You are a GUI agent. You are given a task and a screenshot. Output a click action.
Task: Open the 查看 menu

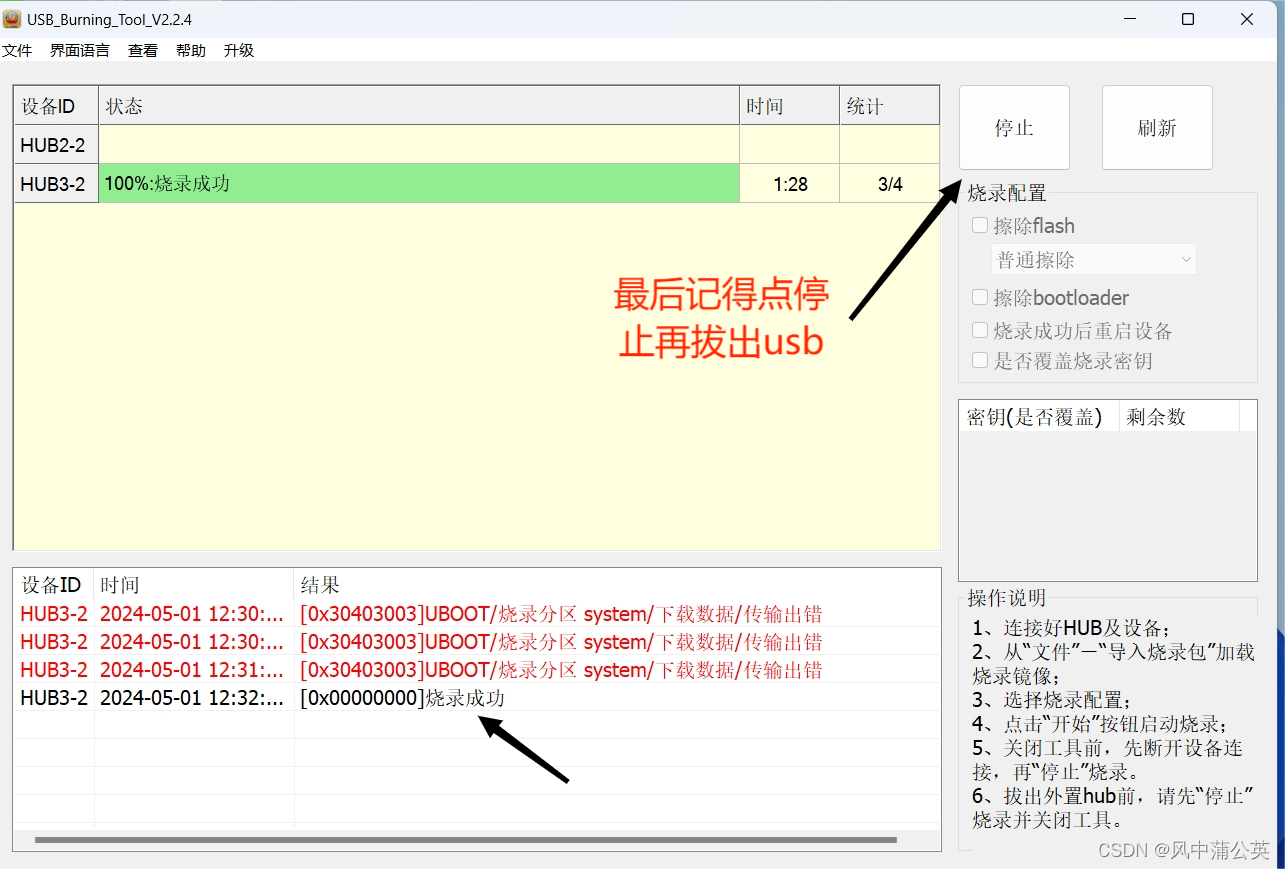[x=143, y=50]
